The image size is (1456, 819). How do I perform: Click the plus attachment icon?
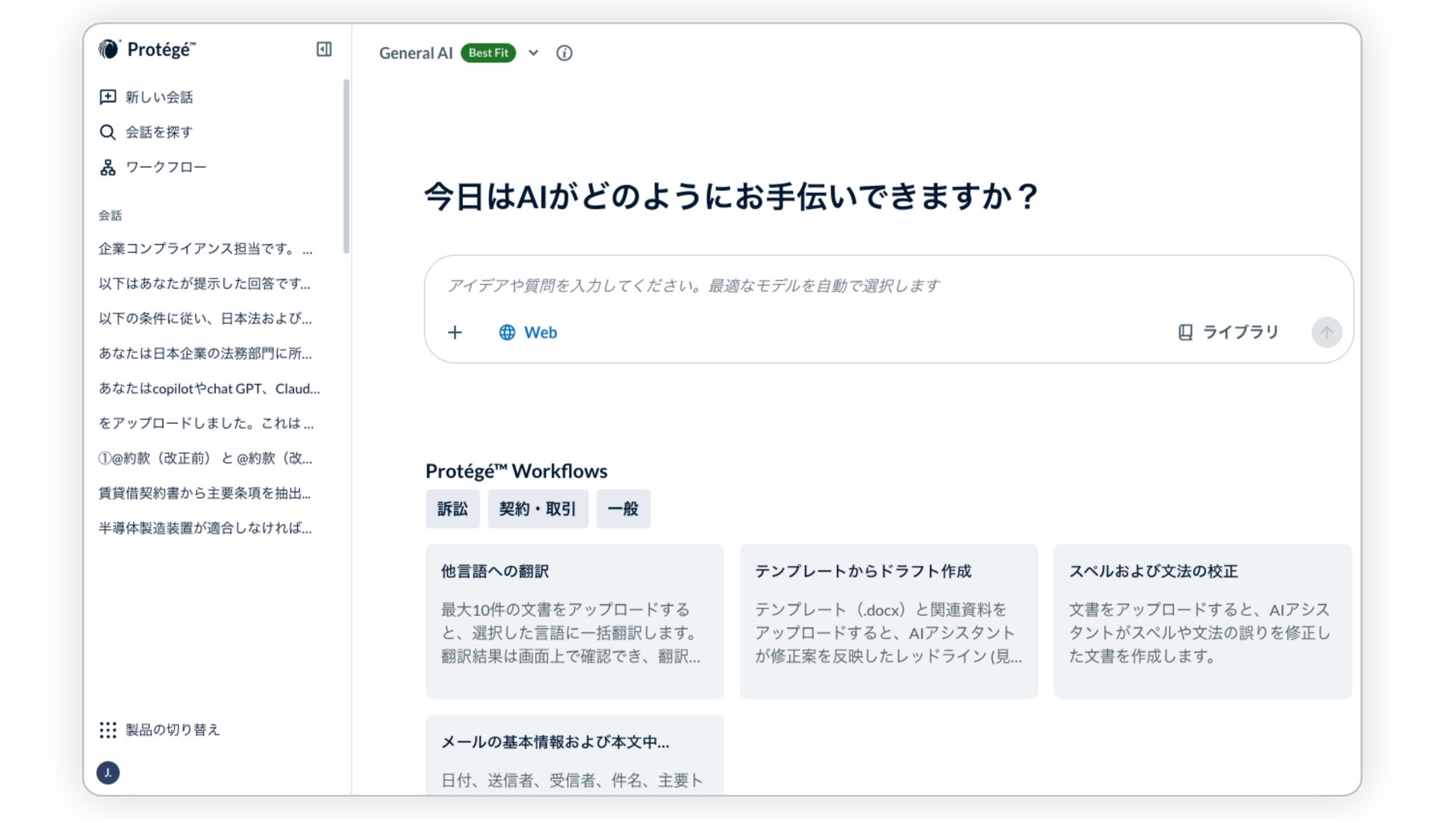point(455,332)
